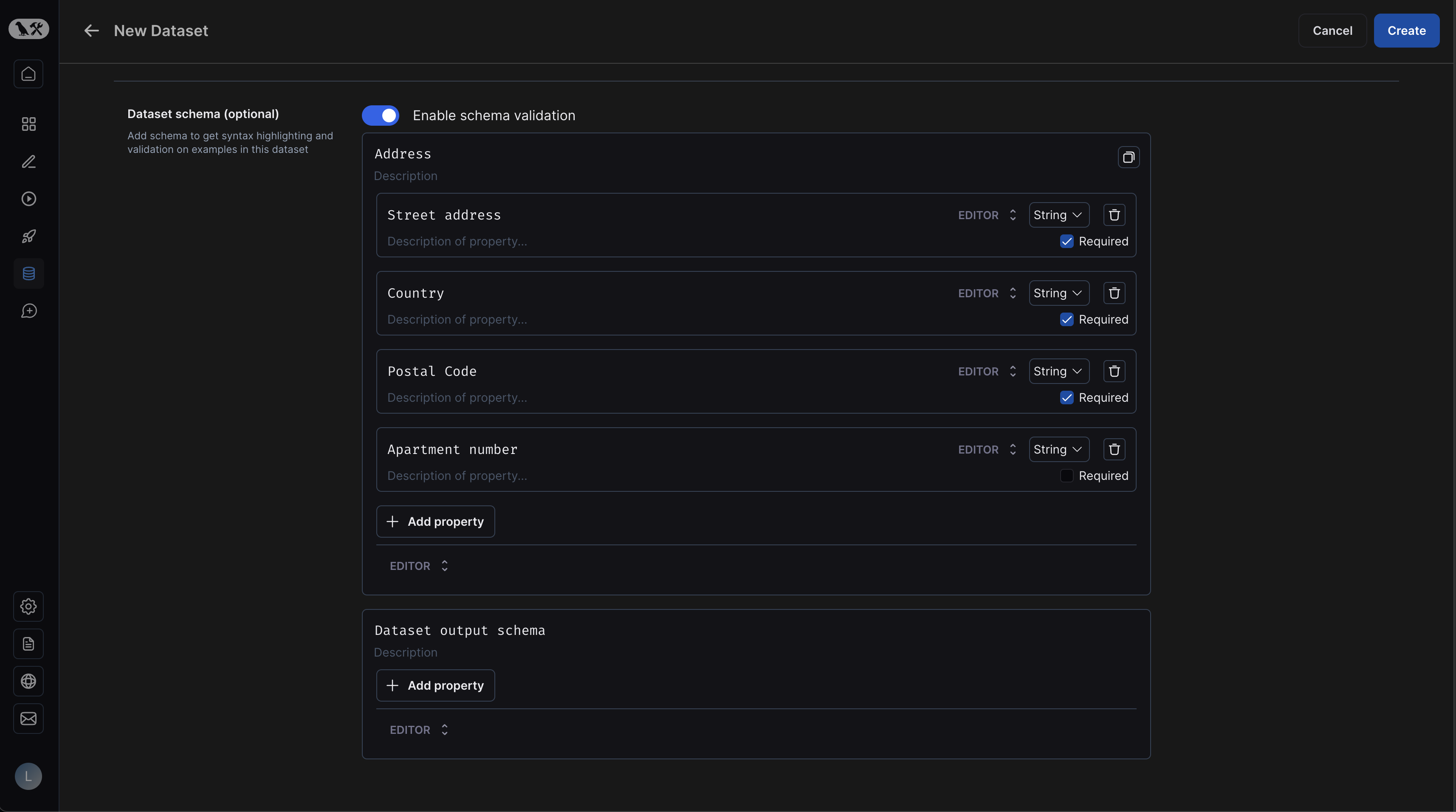The height and width of the screenshot is (812, 1456).
Task: Copy the Address schema with copy icon
Action: 1128,157
